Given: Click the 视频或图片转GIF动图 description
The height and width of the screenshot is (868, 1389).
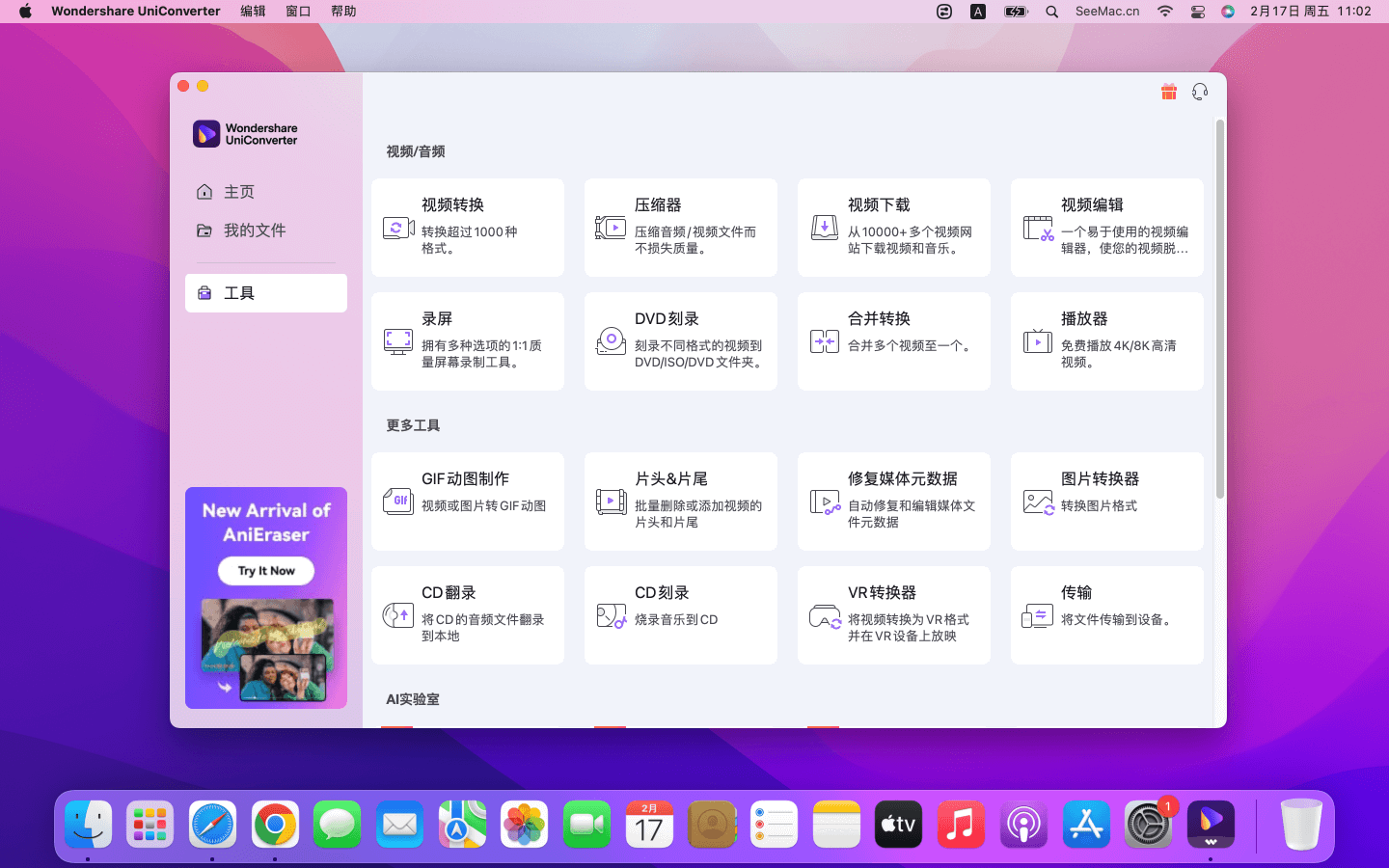Looking at the screenshot, I should 484,506.
